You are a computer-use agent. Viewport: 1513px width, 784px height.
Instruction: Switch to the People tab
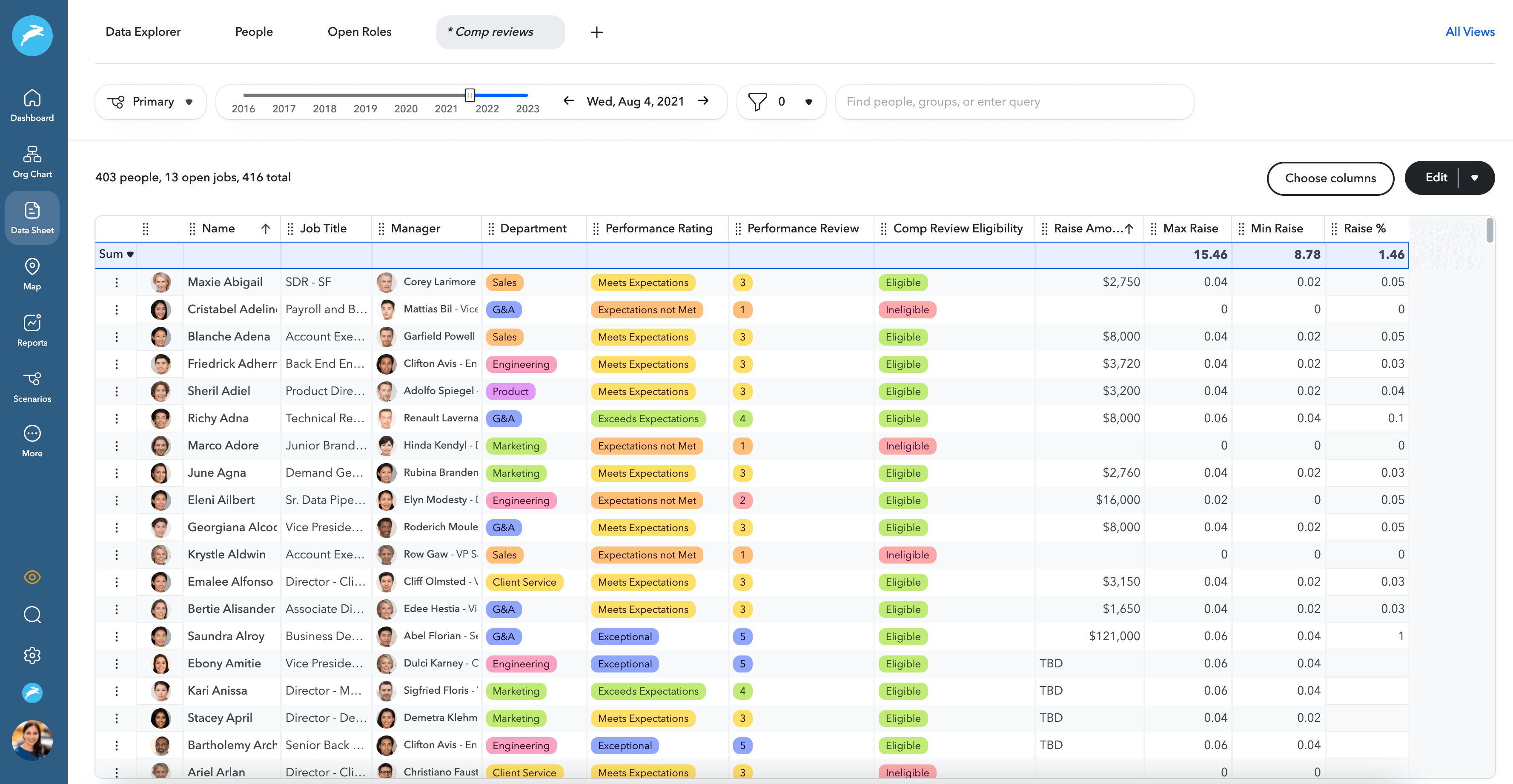click(x=254, y=32)
